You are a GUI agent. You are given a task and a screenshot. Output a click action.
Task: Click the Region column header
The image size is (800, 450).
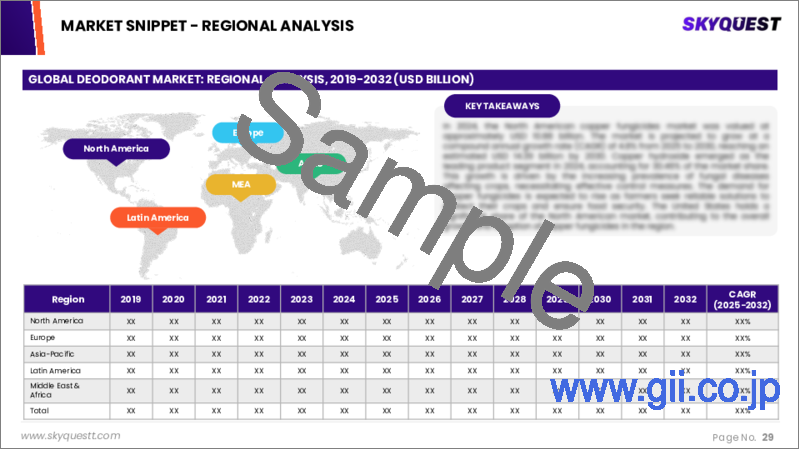click(x=67, y=299)
